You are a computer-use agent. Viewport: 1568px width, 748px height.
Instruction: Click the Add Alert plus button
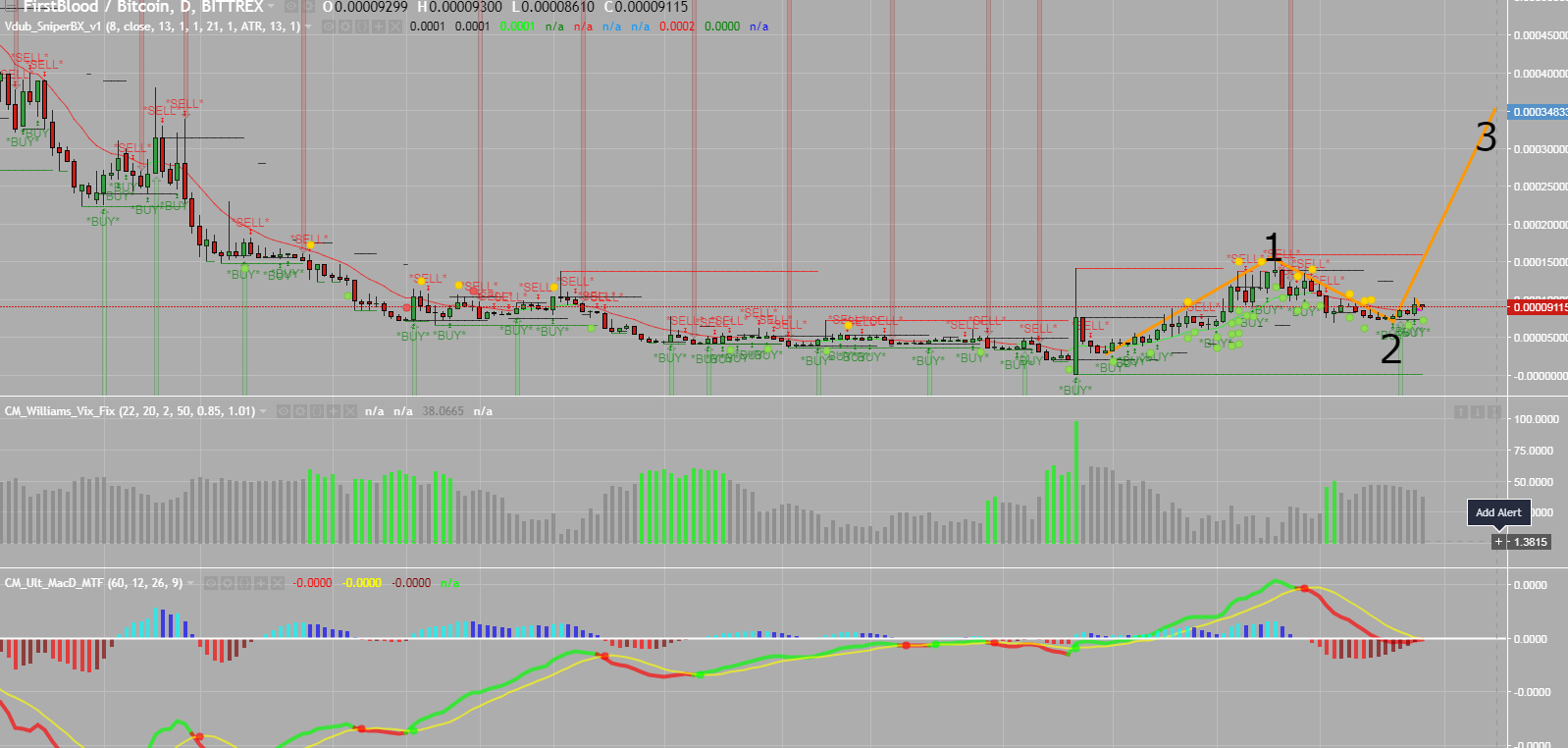tap(1498, 542)
